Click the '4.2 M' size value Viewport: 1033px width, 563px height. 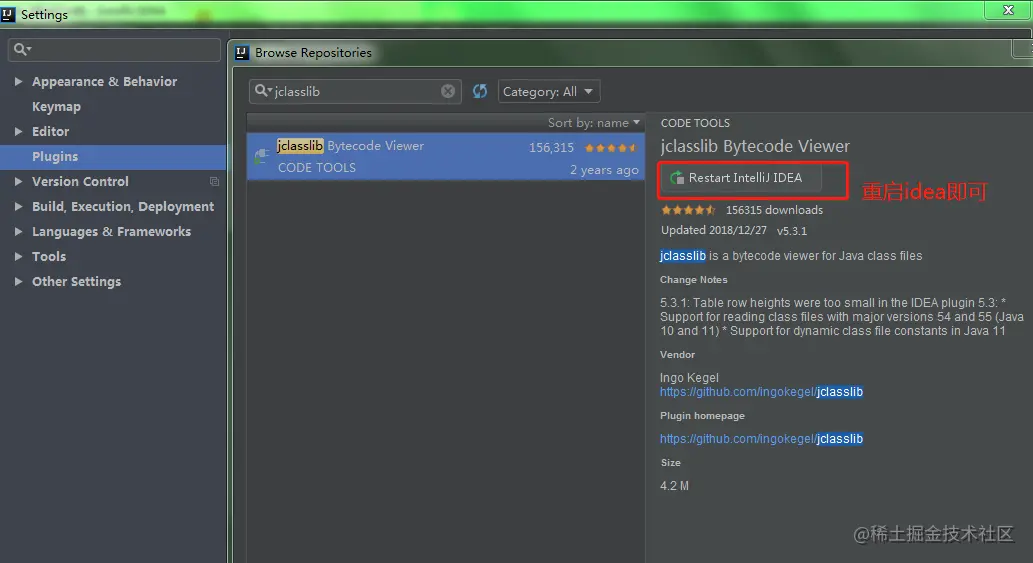(675, 486)
